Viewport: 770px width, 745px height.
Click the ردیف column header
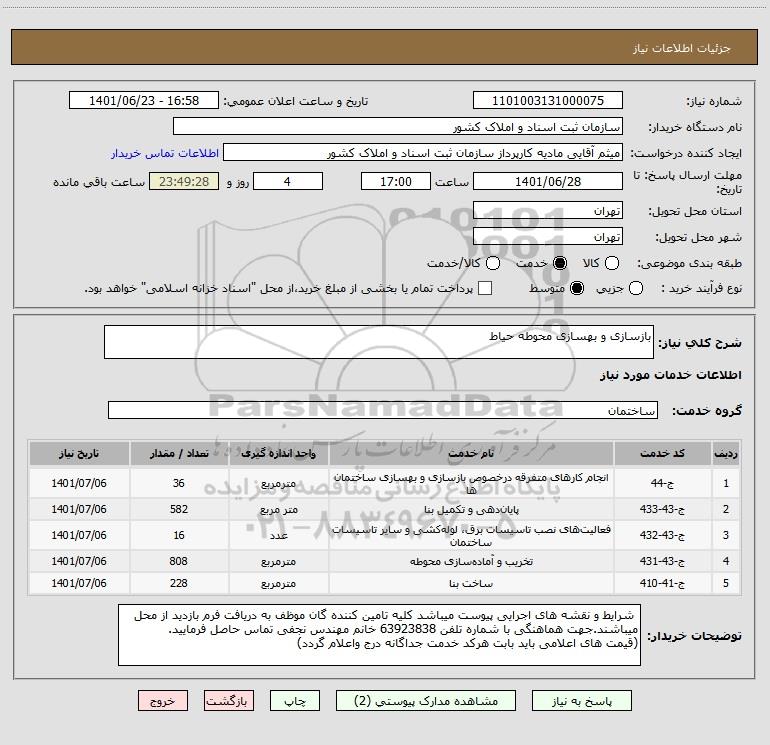point(726,453)
